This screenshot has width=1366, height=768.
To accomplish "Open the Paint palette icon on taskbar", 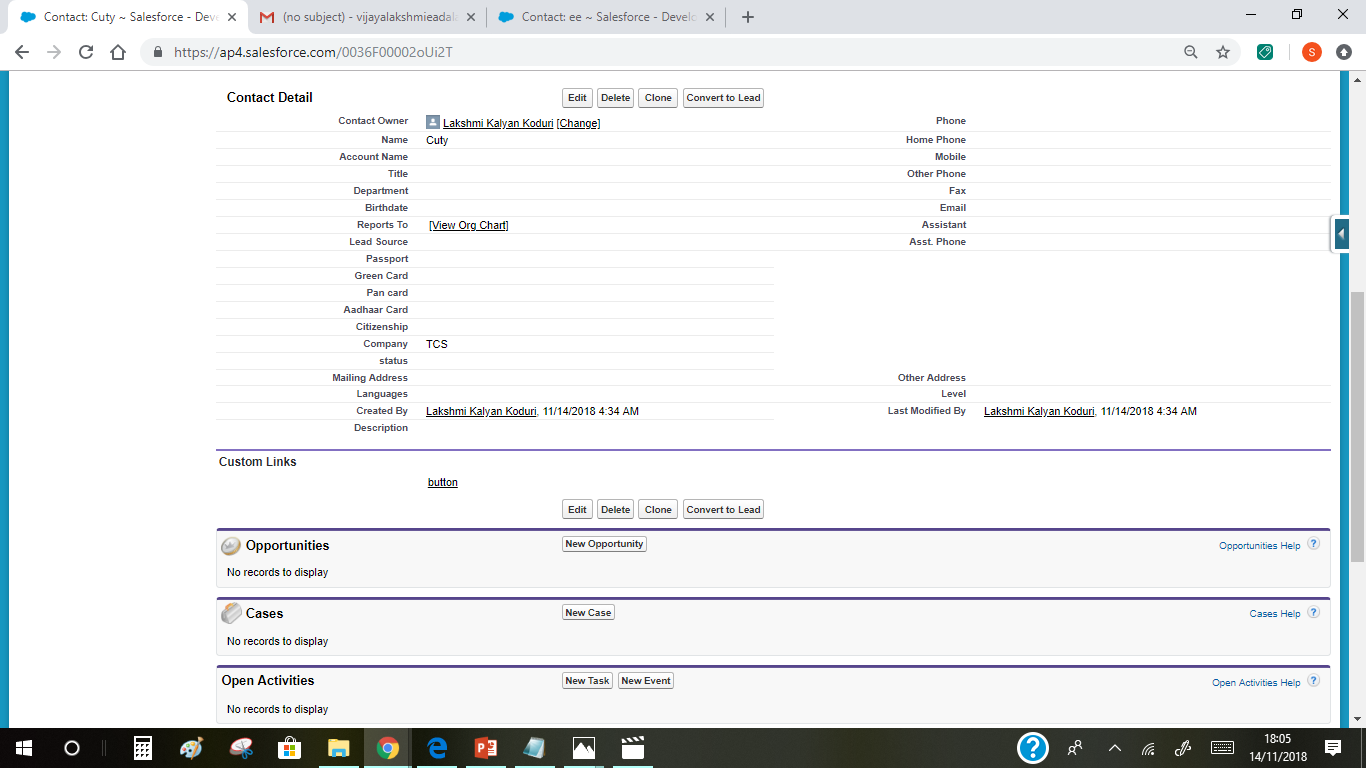I will pyautogui.click(x=191, y=748).
